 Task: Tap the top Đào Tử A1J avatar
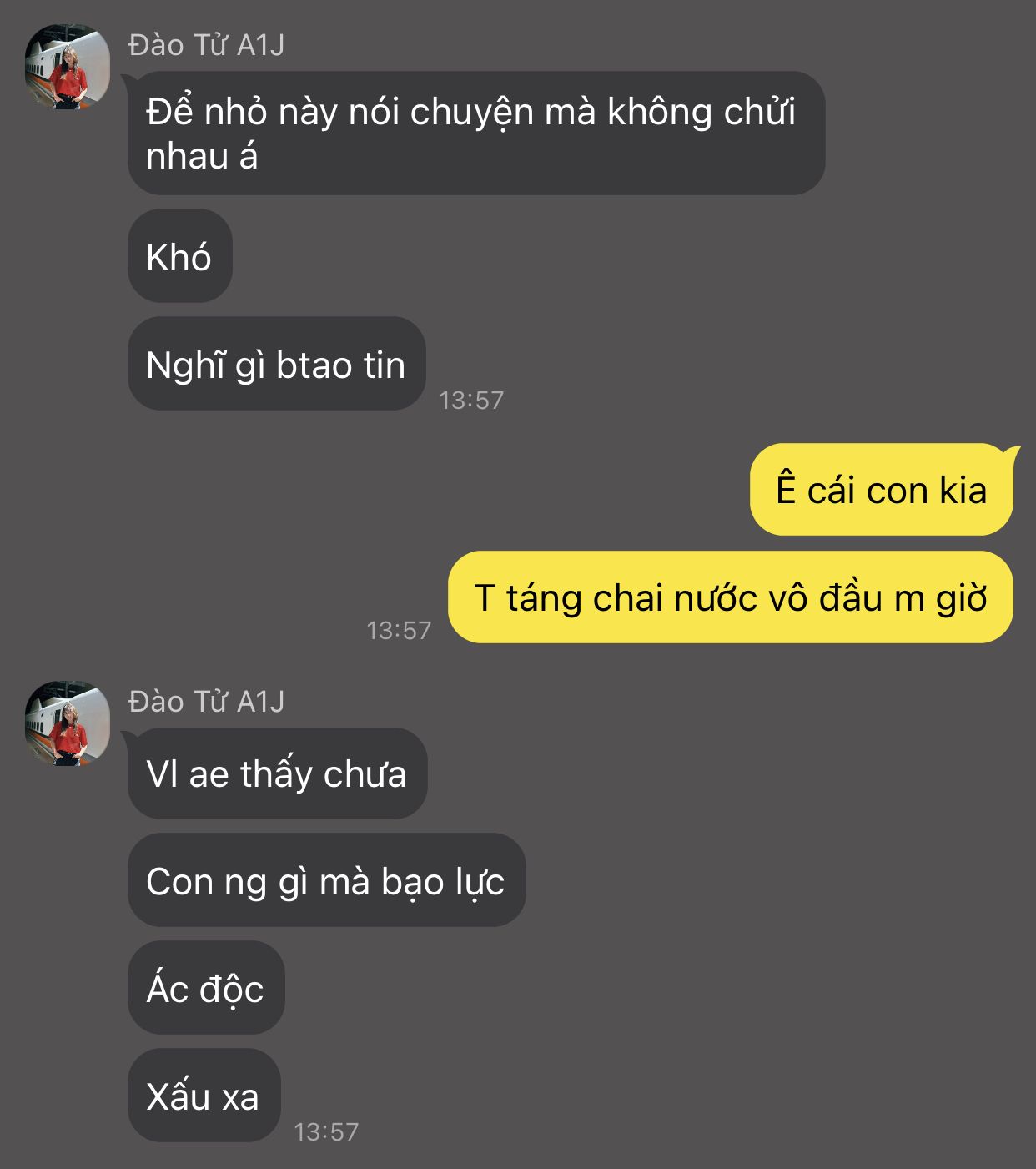(x=68, y=67)
